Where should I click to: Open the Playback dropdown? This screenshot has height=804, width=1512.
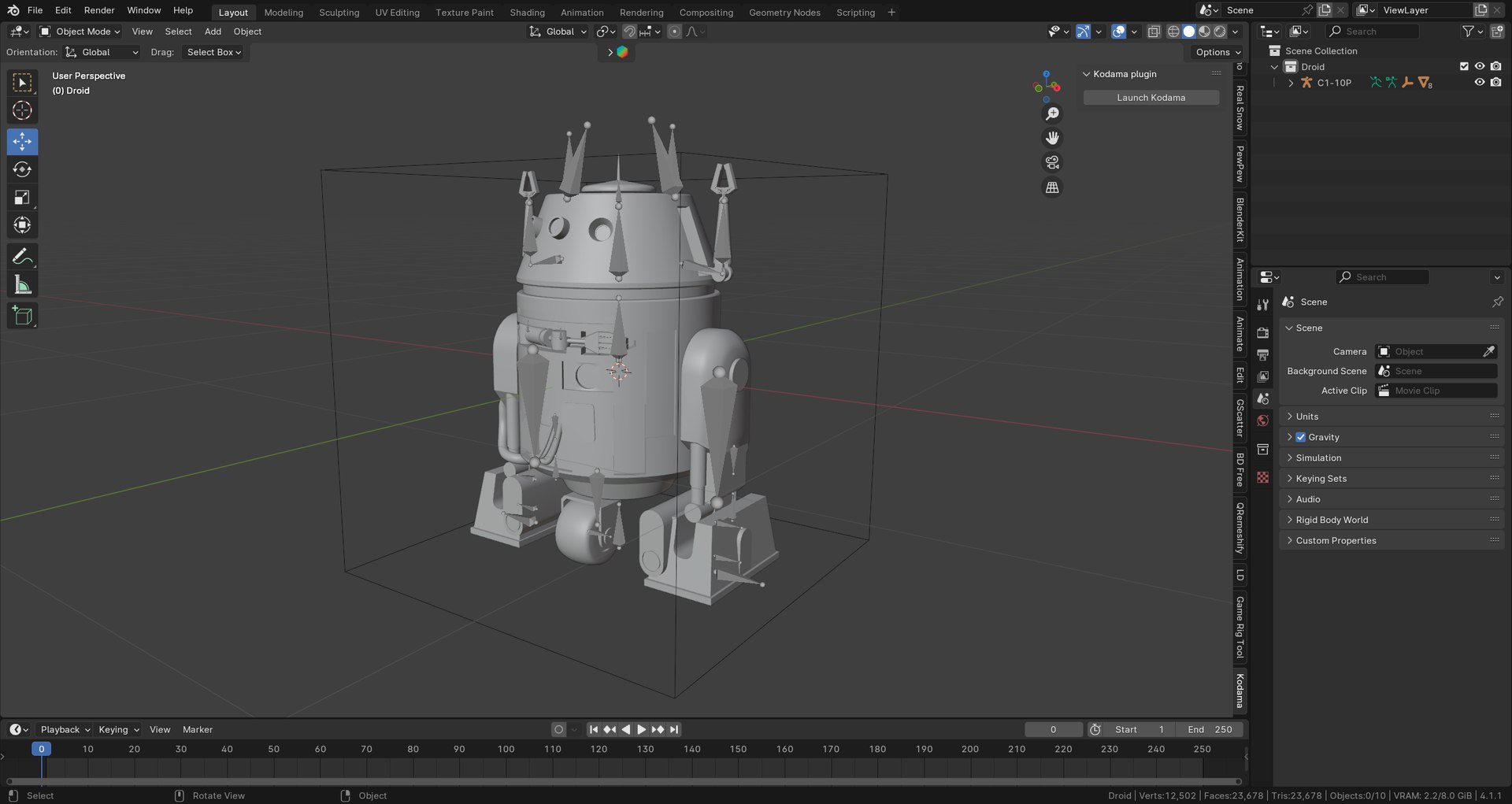click(x=65, y=729)
